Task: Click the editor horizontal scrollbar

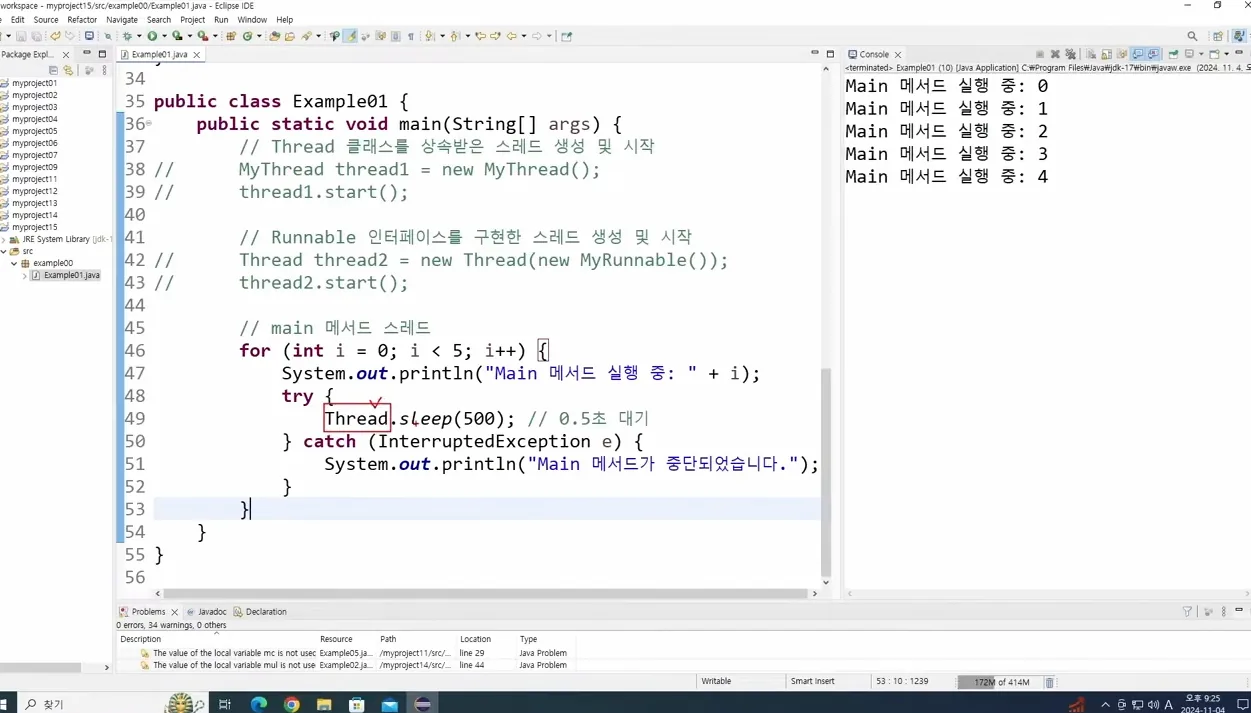Action: 485,593
